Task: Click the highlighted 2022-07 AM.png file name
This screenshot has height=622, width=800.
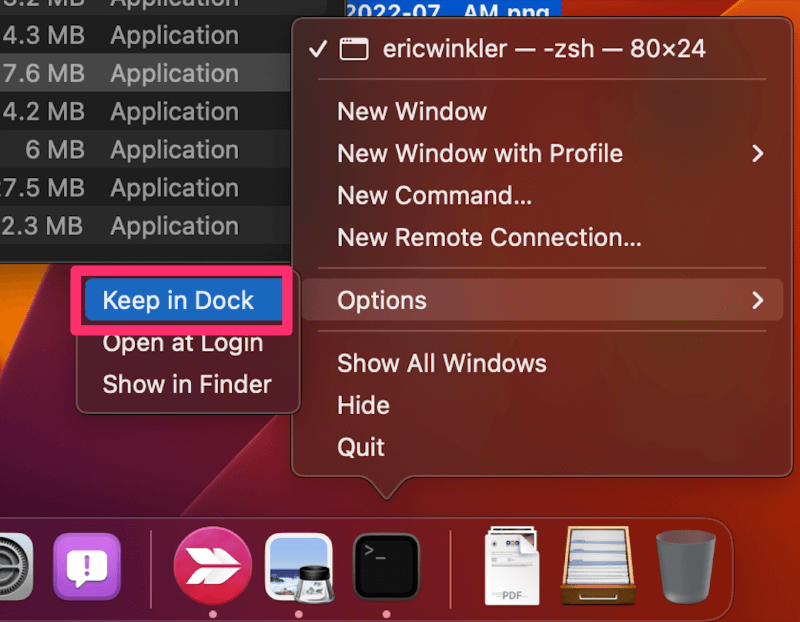Action: click(454, 8)
